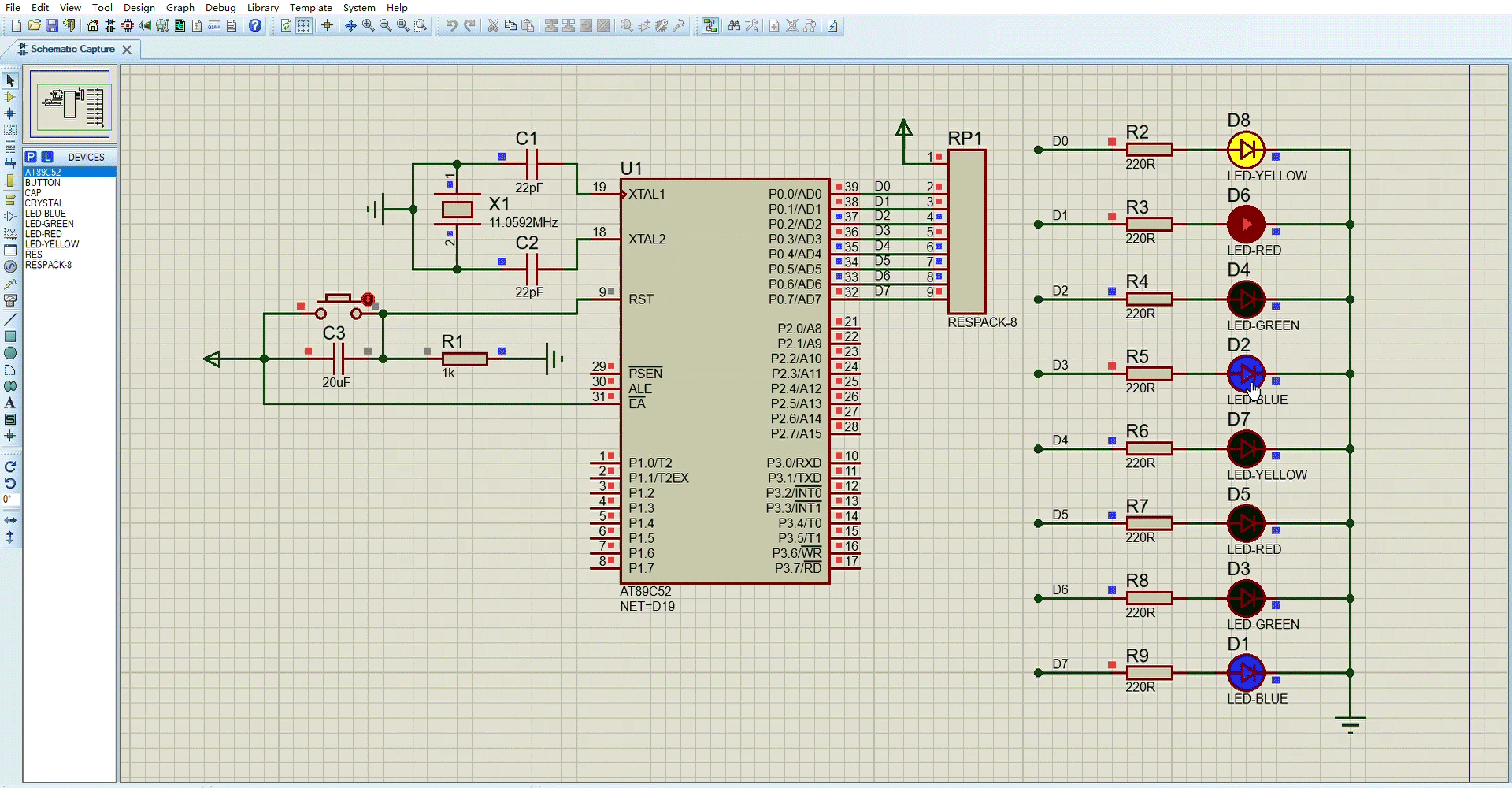The height and width of the screenshot is (788, 1512).
Task: Mirror vertically with Y-mirror button
Action: coord(10,537)
